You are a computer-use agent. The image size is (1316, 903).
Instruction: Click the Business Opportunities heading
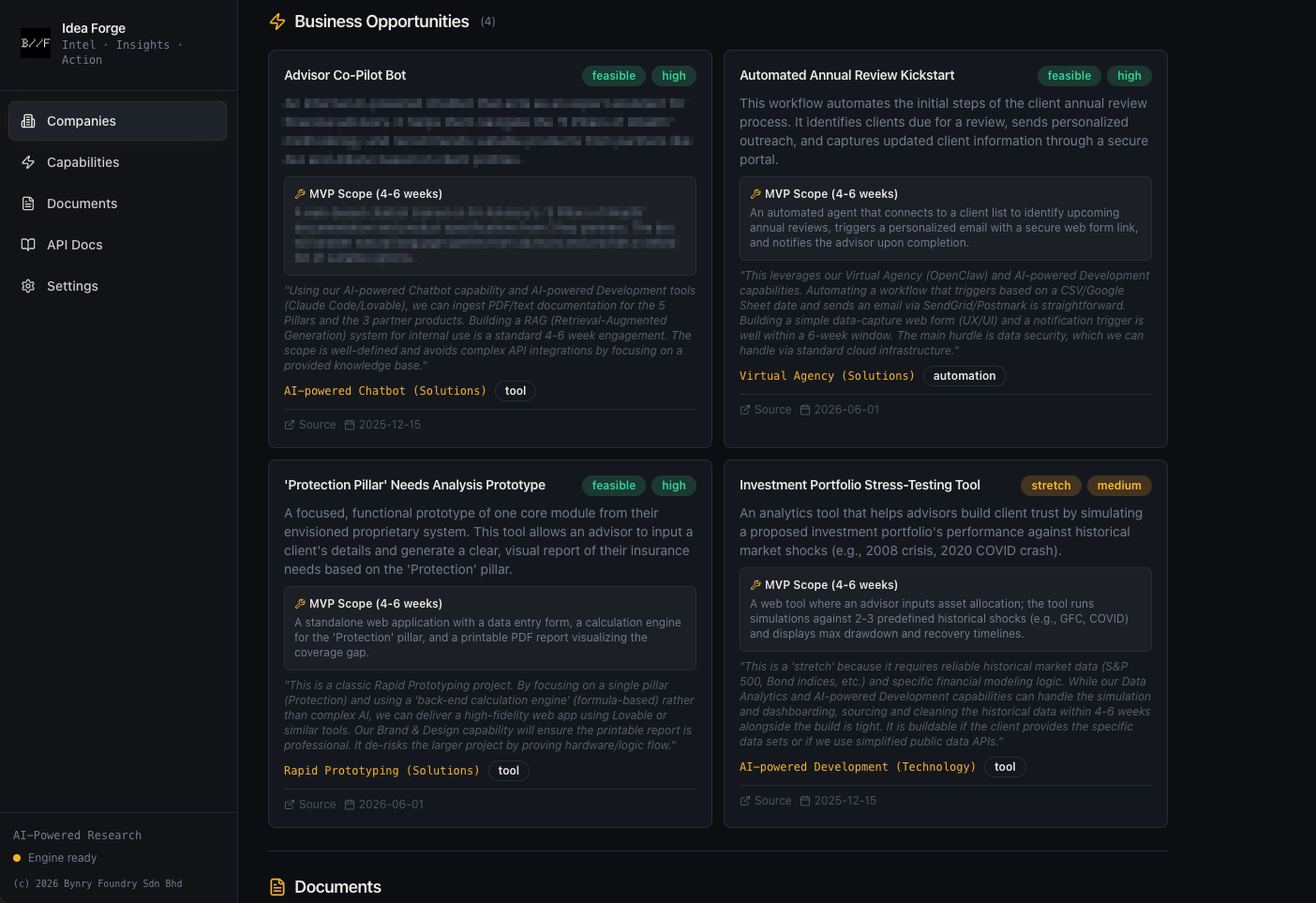click(x=381, y=22)
